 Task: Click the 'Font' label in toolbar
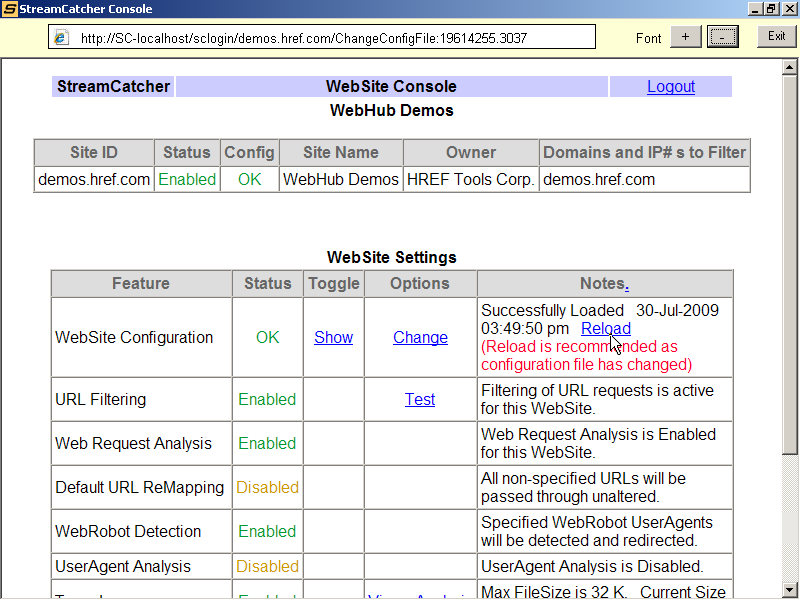point(648,38)
